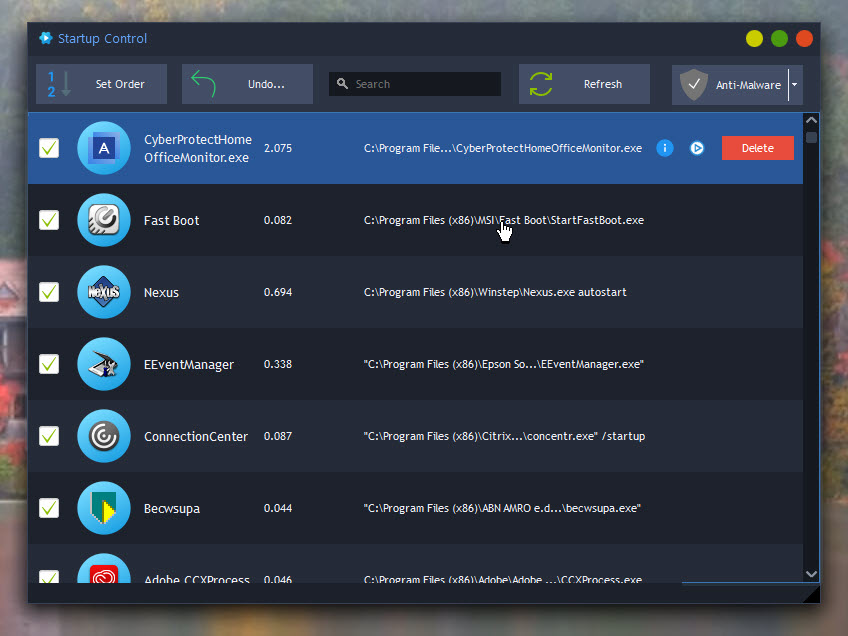Click the 0.694 load time value
The height and width of the screenshot is (636, 848).
[x=278, y=292]
